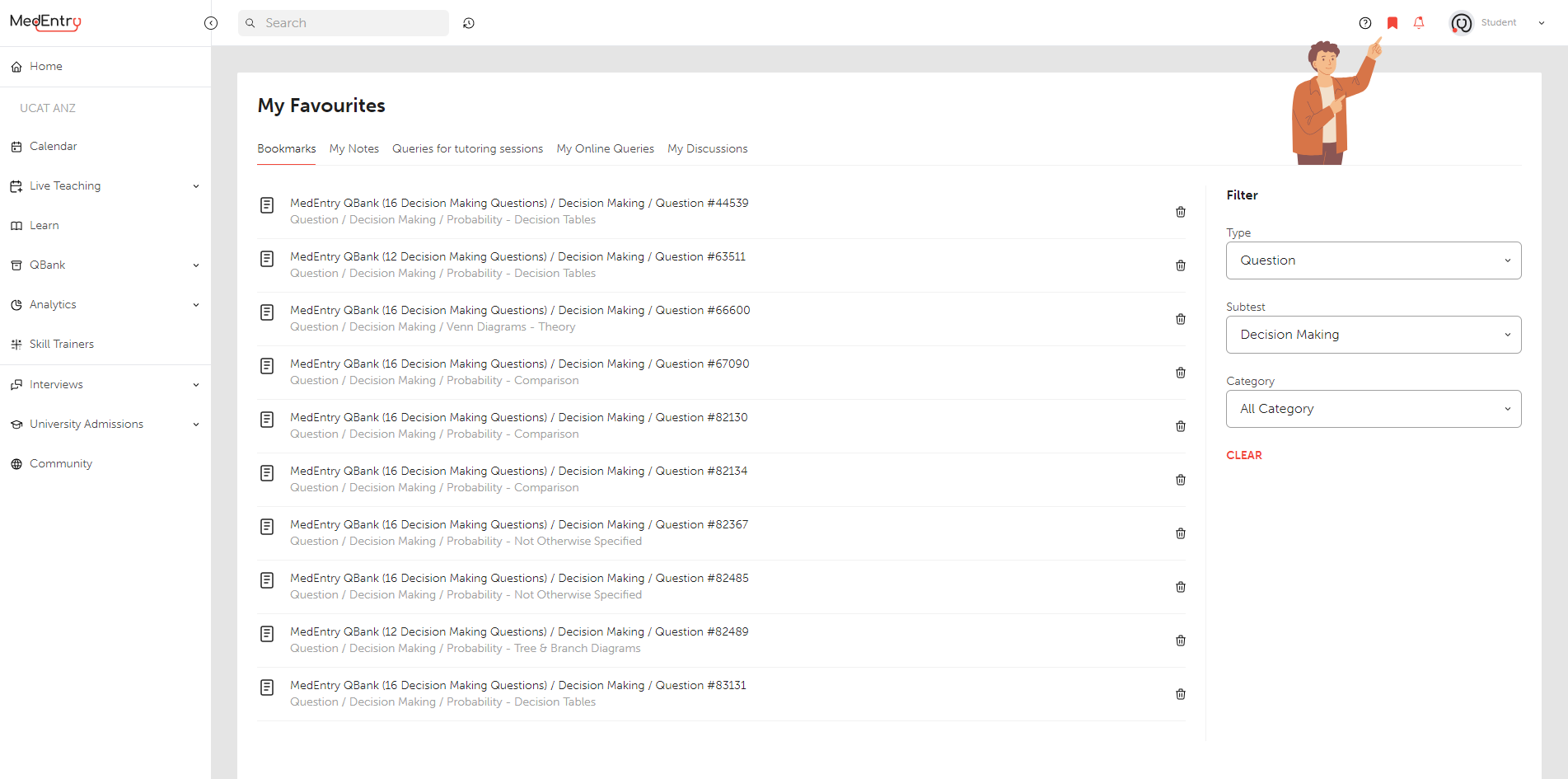The width and height of the screenshot is (1568, 779).
Task: Open the help question mark icon
Action: [1365, 23]
